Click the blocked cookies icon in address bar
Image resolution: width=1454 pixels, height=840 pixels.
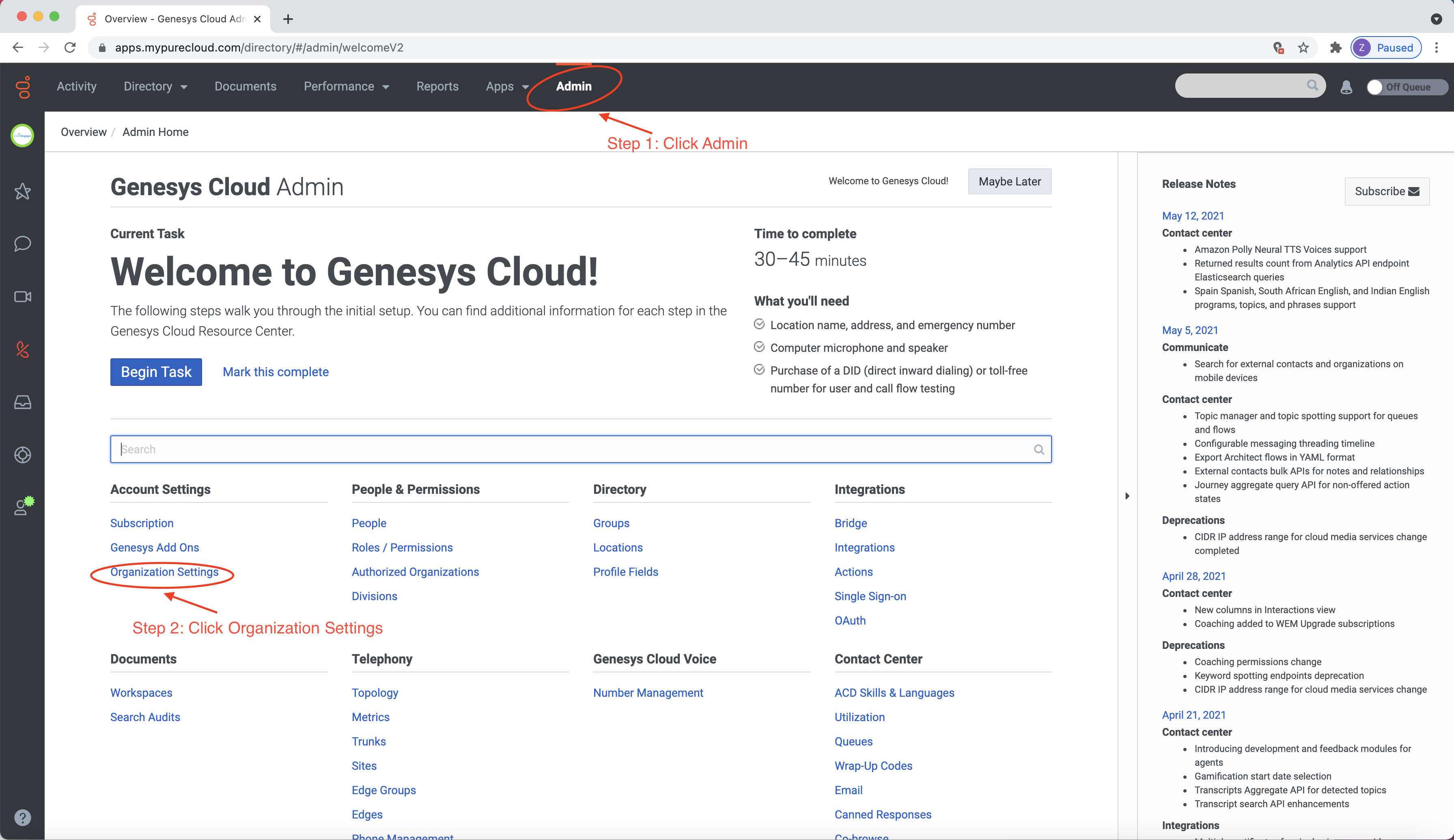pos(1278,48)
